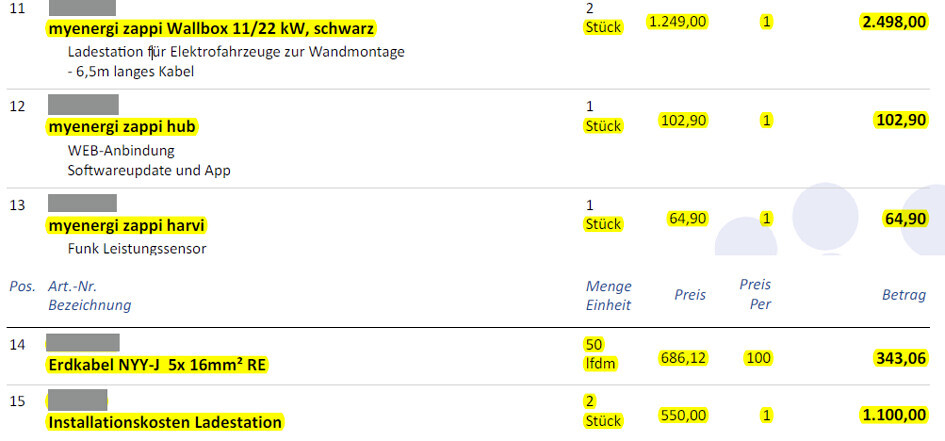This screenshot has width=945, height=441.
Task: Select the total amount 2.498,00
Action: [893, 21]
